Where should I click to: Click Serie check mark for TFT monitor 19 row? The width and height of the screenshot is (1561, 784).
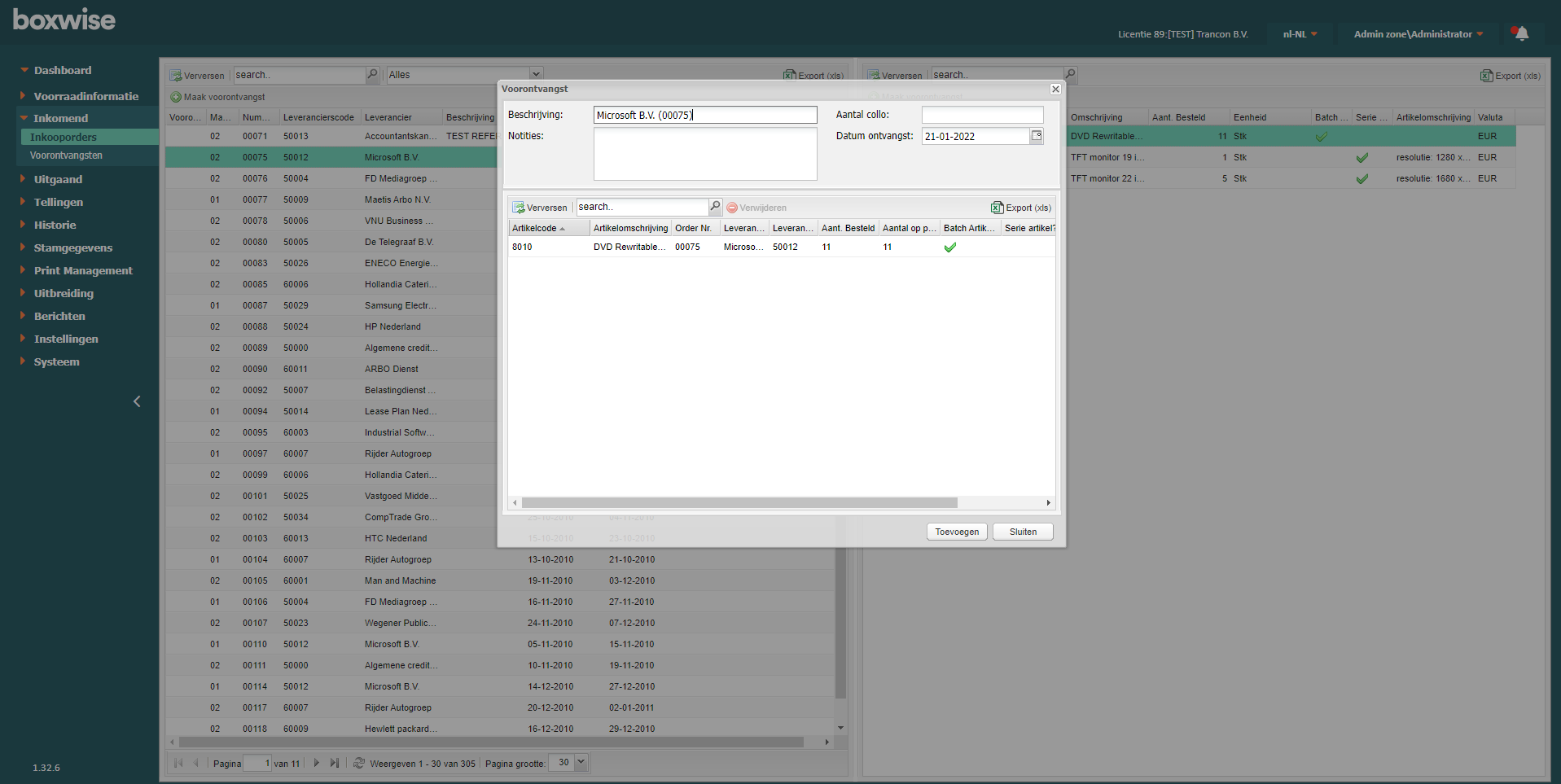[1362, 157]
